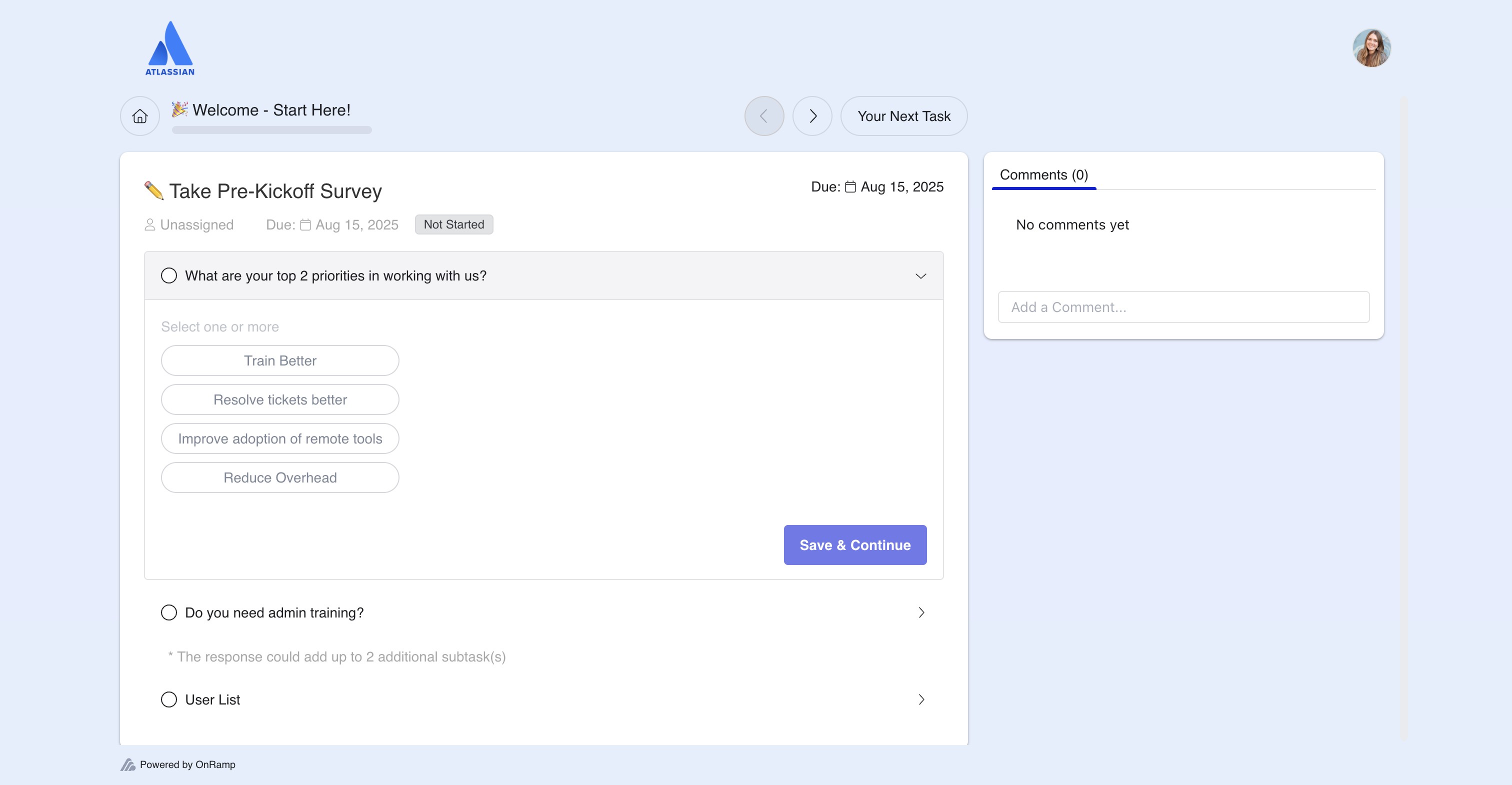Expand Do you need admin training
The height and width of the screenshot is (785, 1512).
(x=921, y=612)
